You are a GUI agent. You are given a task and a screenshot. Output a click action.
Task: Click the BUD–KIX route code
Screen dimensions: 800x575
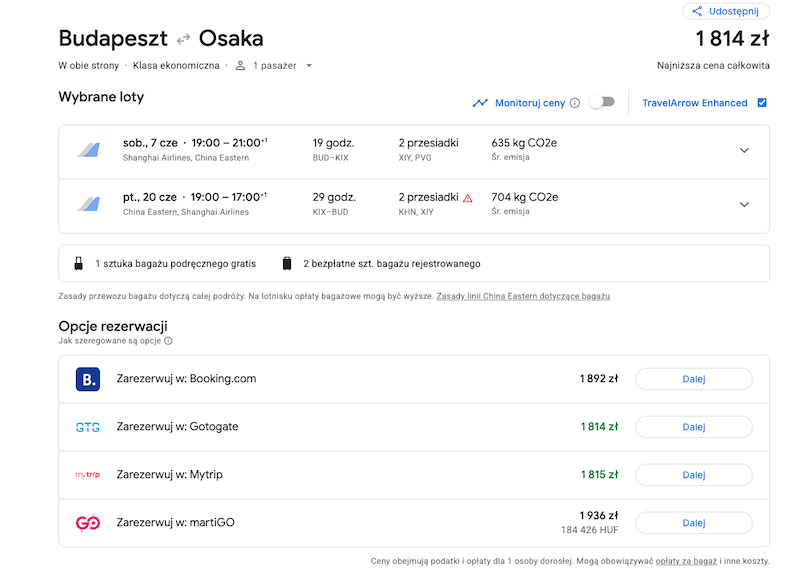(x=331, y=158)
